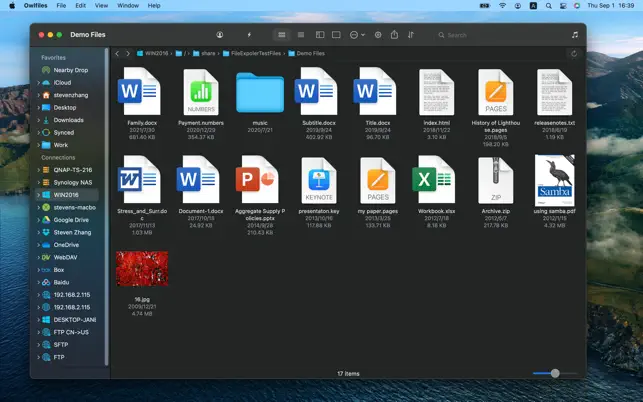This screenshot has width=643, height=402.
Task: Select the Baidu connection icon
Action: tap(46, 282)
